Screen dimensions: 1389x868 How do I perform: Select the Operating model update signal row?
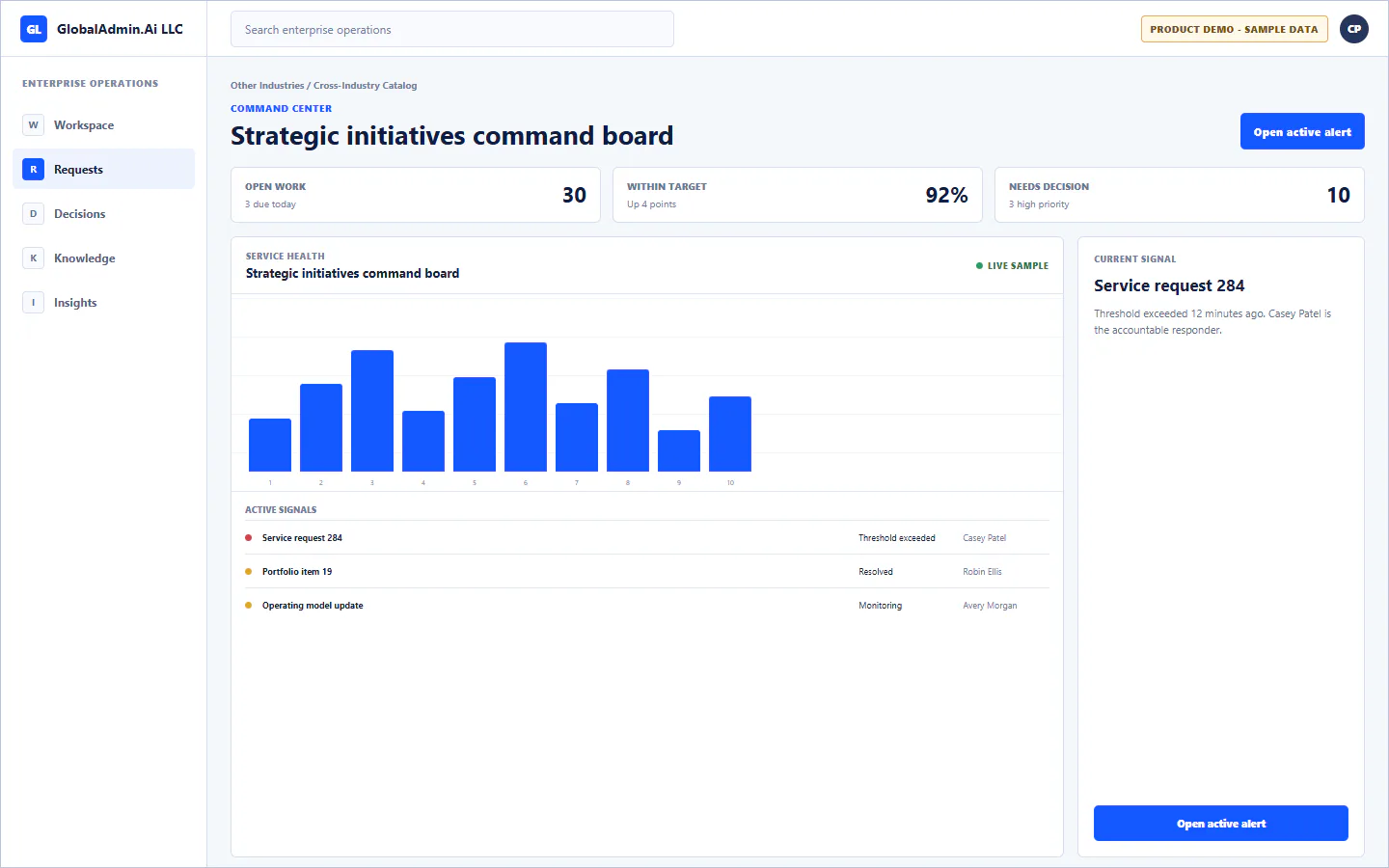[647, 606]
